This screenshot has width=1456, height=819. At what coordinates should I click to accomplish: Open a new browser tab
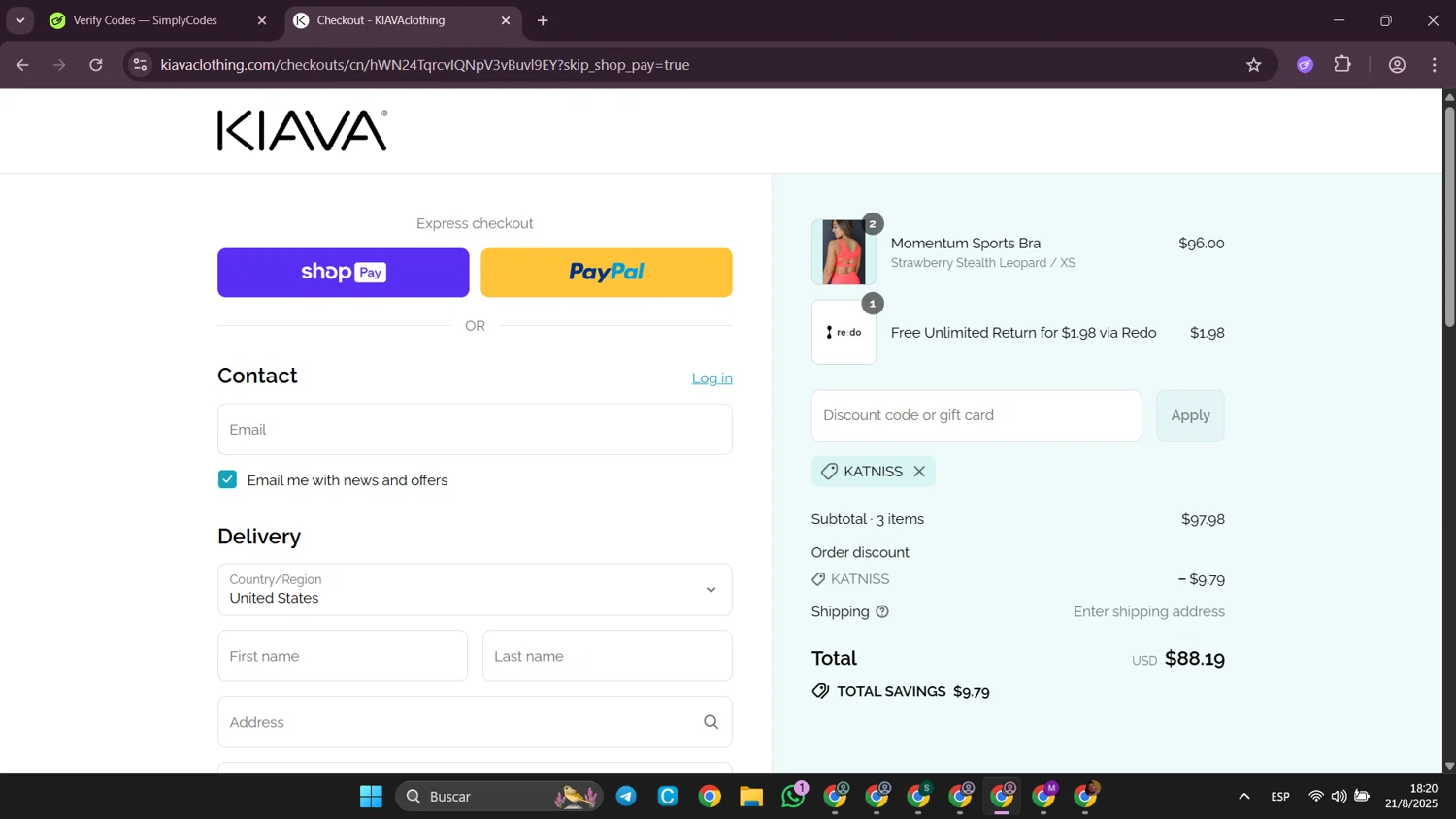click(543, 20)
